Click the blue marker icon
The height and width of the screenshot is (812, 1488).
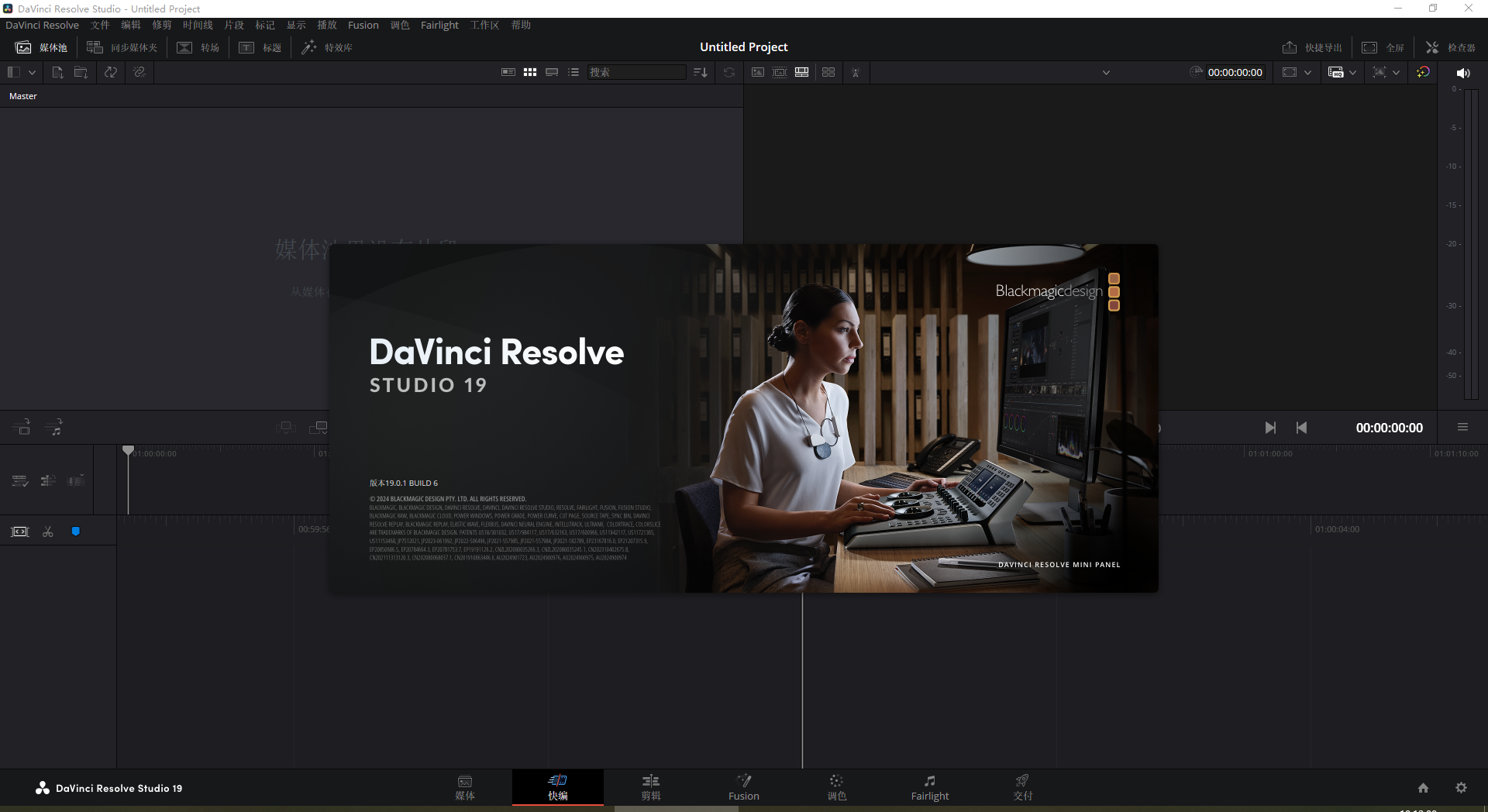tap(76, 532)
